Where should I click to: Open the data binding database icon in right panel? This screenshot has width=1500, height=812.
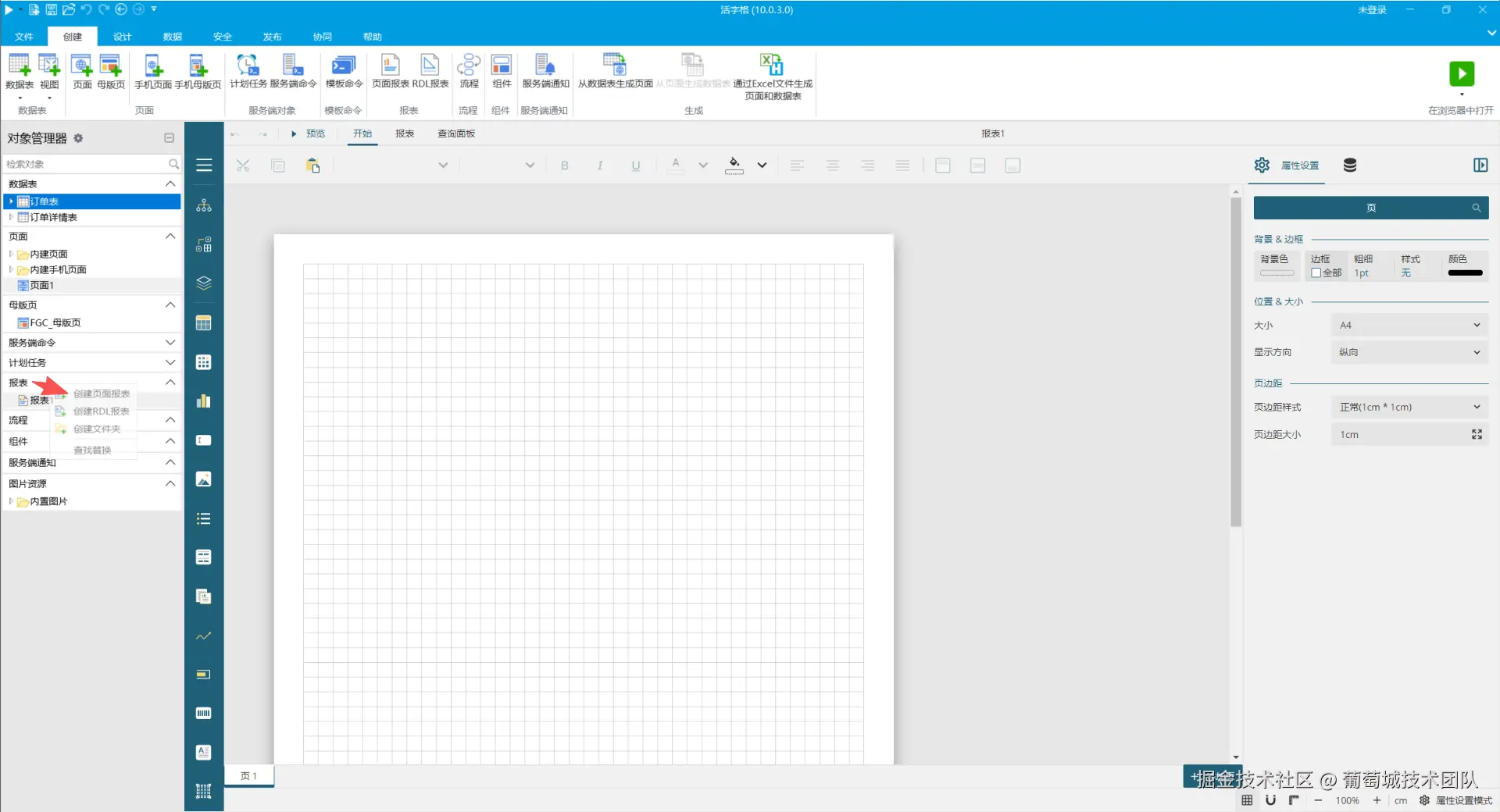pos(1350,165)
